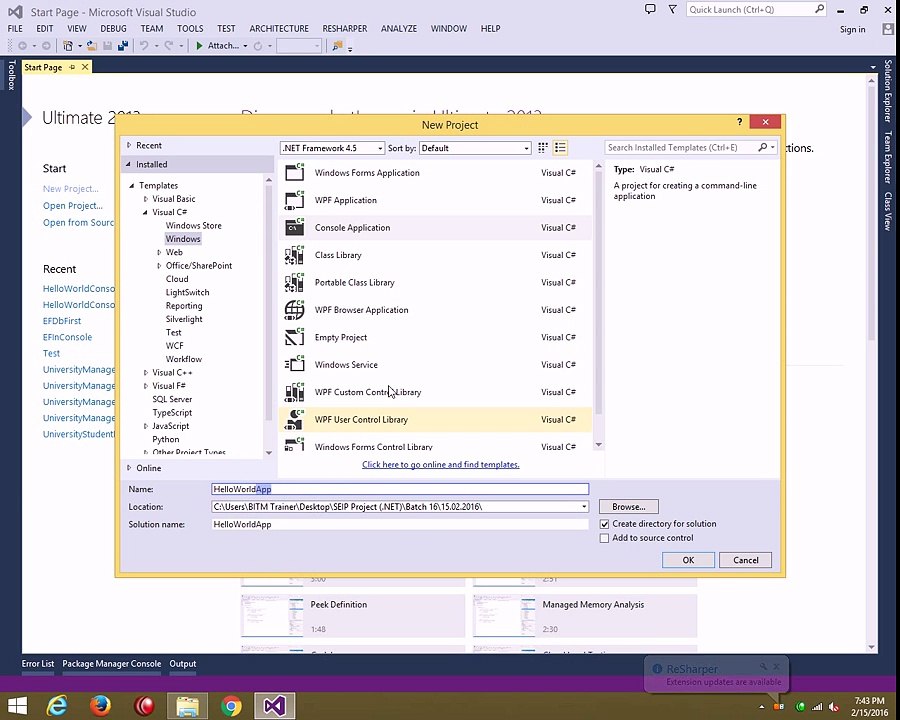900x720 pixels.
Task: Collapse the Installed section
Action: coord(129,164)
